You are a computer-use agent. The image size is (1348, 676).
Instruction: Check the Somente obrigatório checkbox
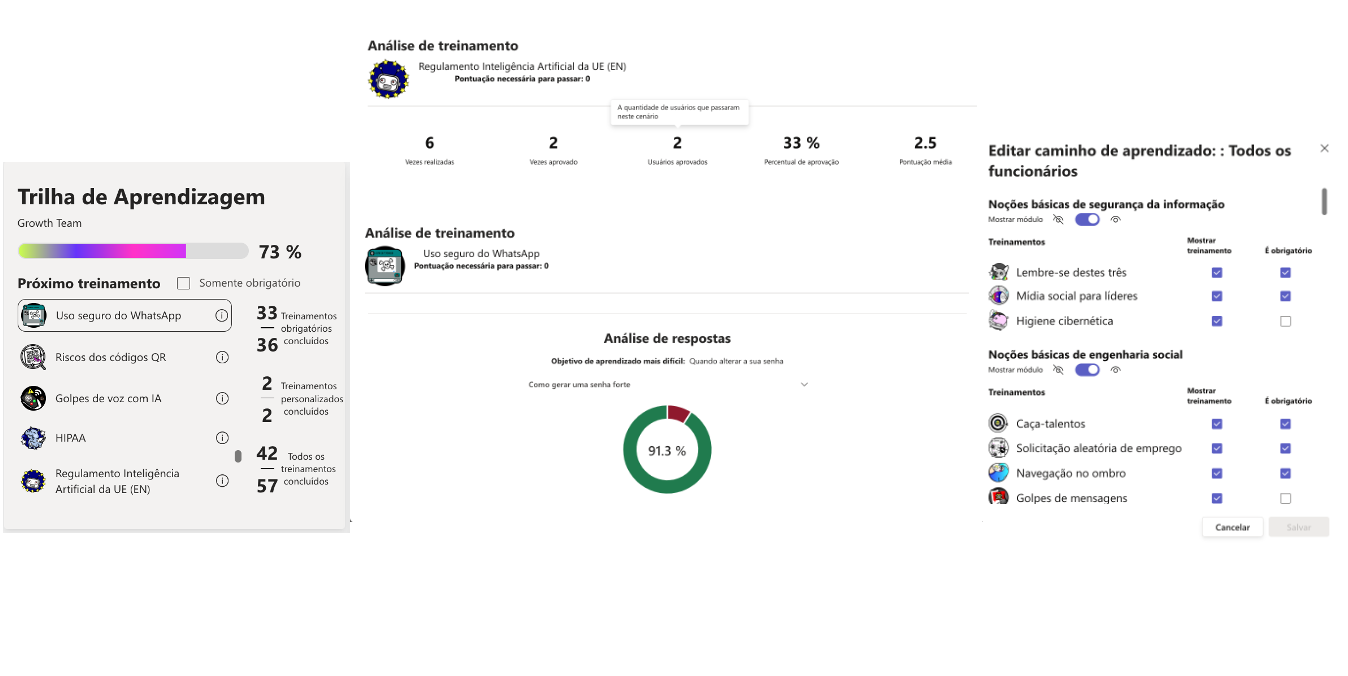pyautogui.click(x=183, y=283)
